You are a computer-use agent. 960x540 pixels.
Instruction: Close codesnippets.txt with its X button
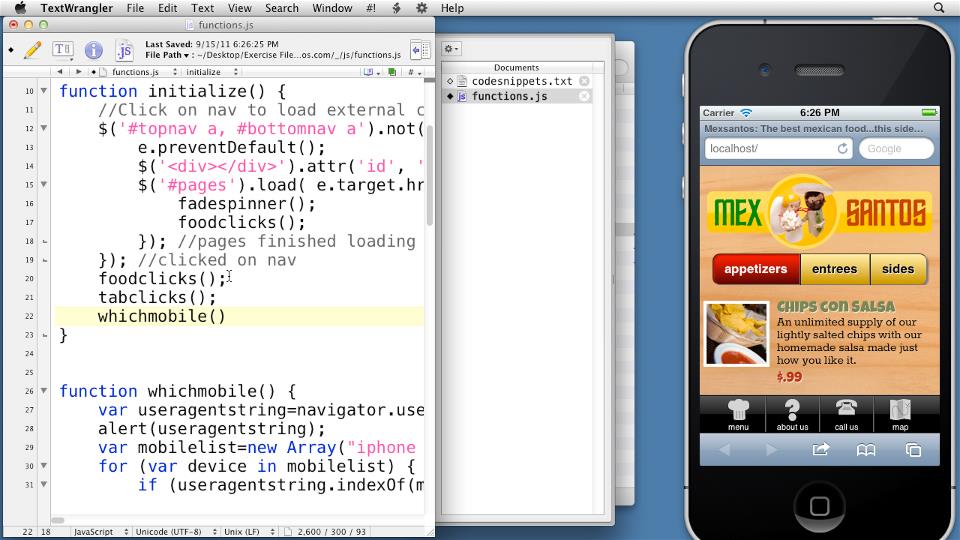coord(584,81)
